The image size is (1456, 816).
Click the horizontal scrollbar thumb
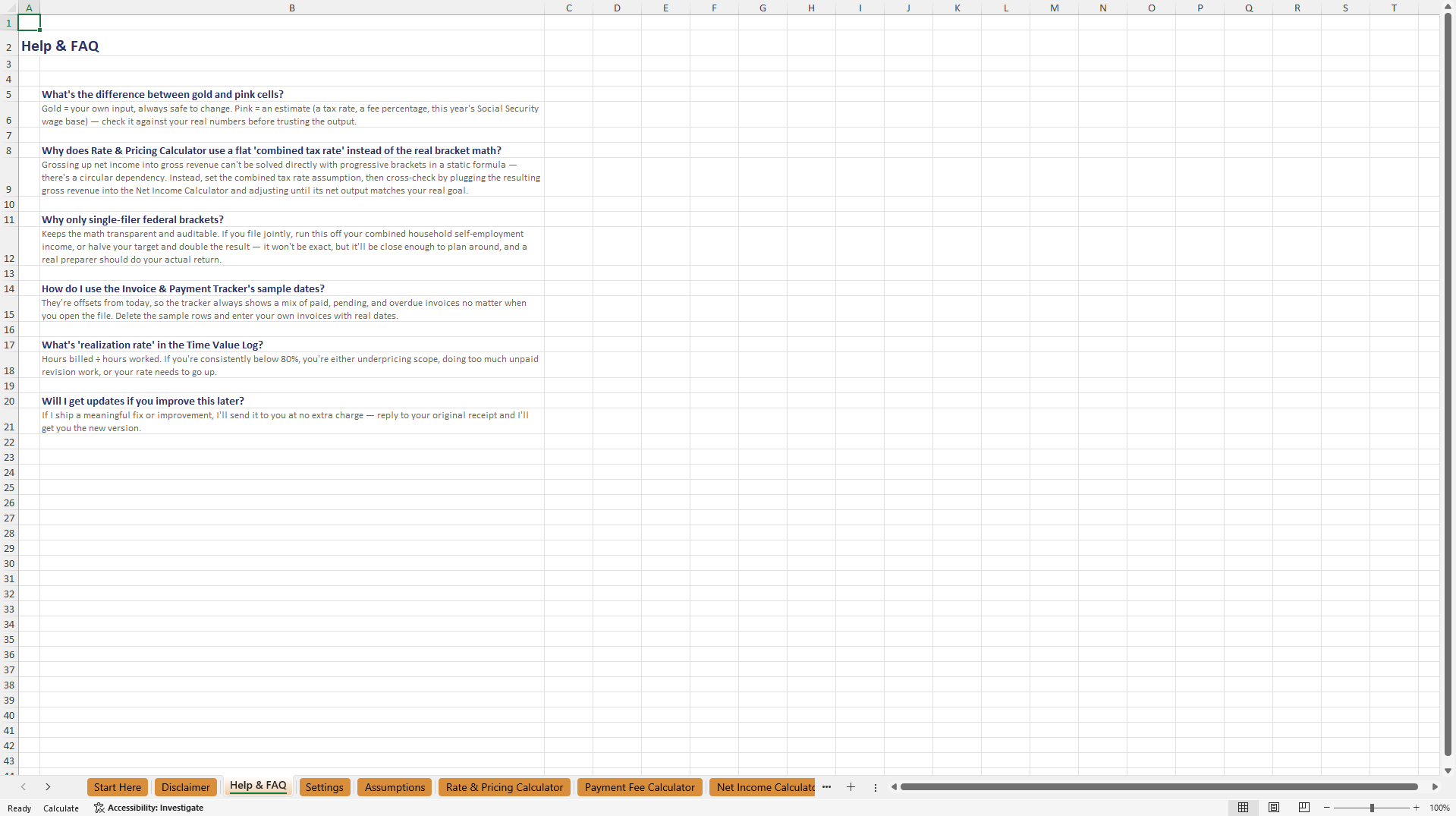click(x=1159, y=787)
